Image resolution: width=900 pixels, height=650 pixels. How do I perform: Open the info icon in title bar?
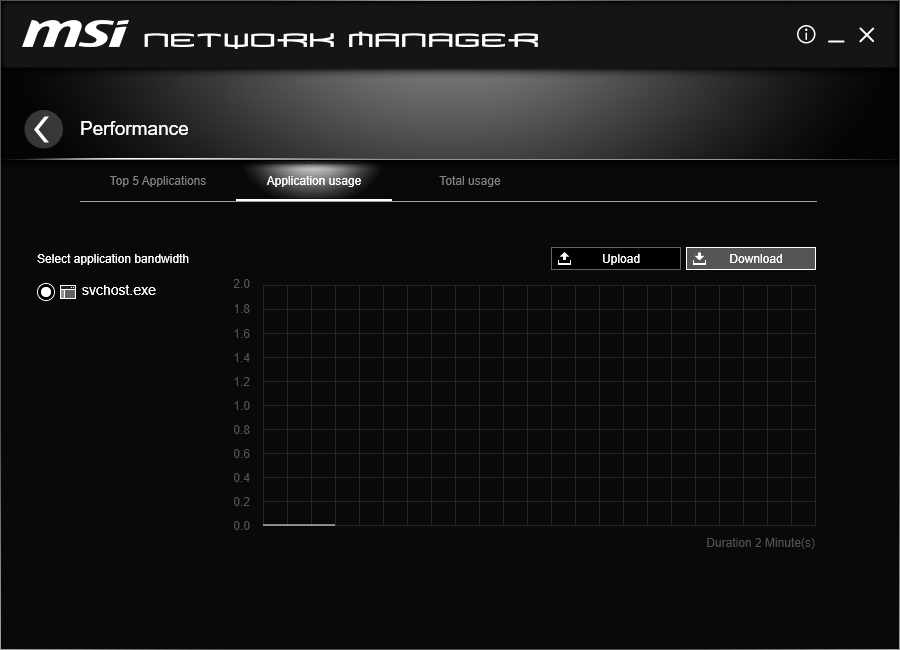806,34
